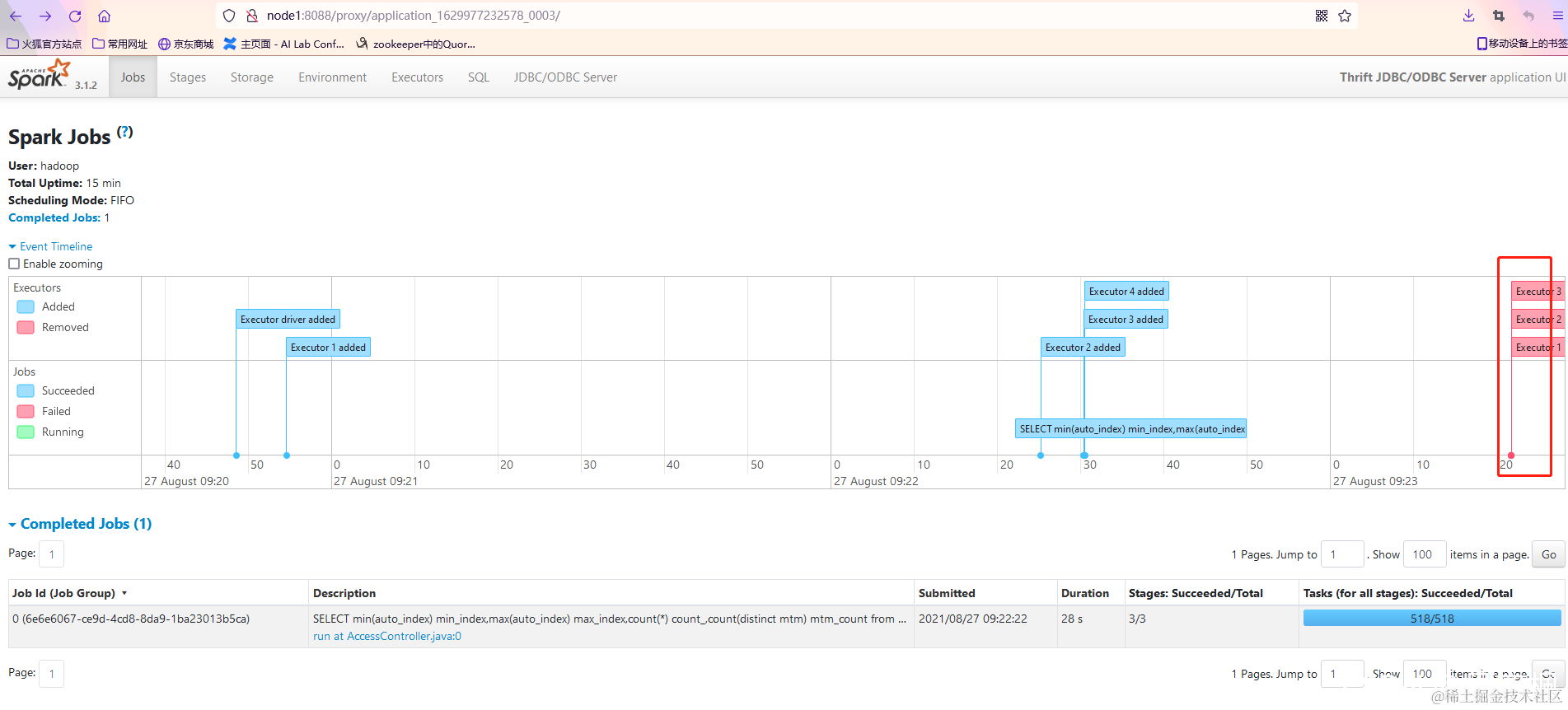
Task: Select the SELECT min(auto_index) job timeline bar
Action: click(x=1131, y=429)
